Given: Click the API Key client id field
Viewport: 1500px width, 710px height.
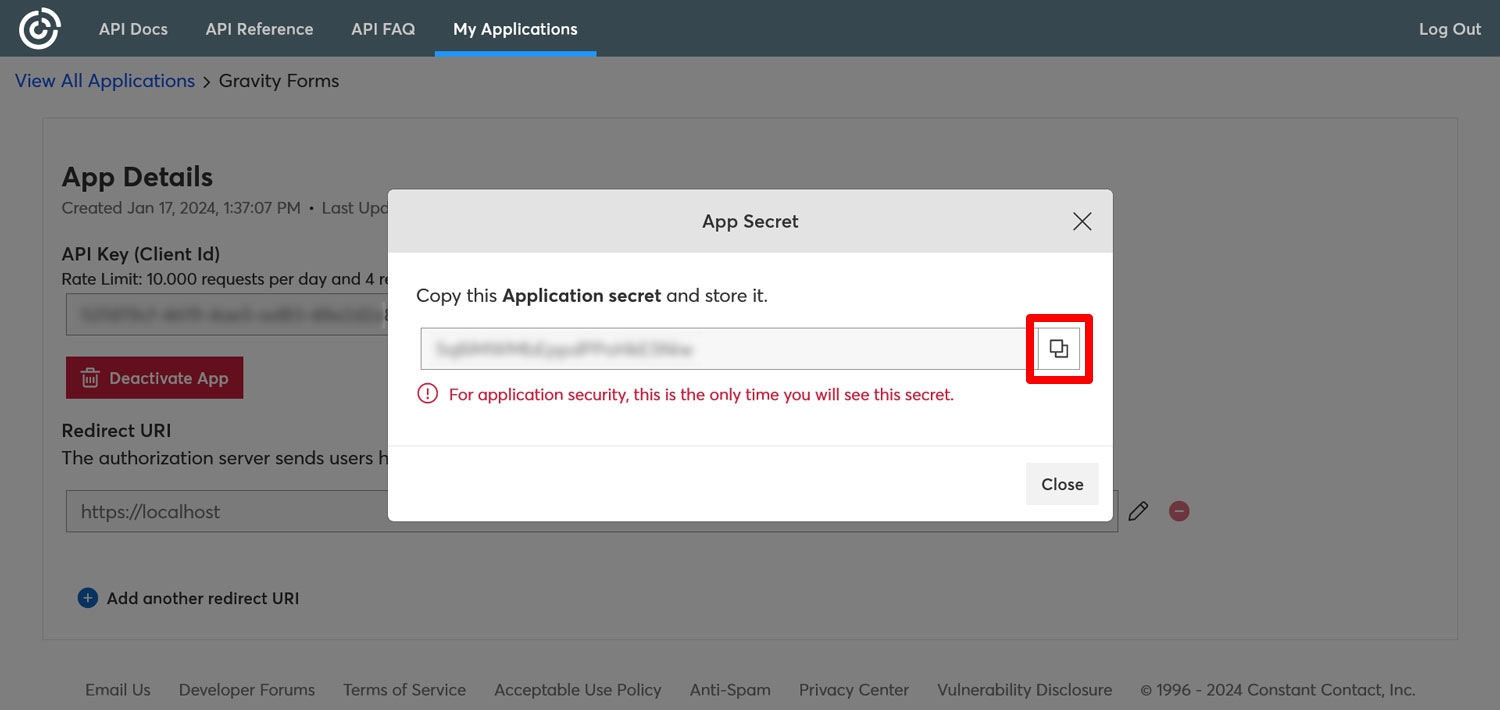Looking at the screenshot, I should coord(227,314).
